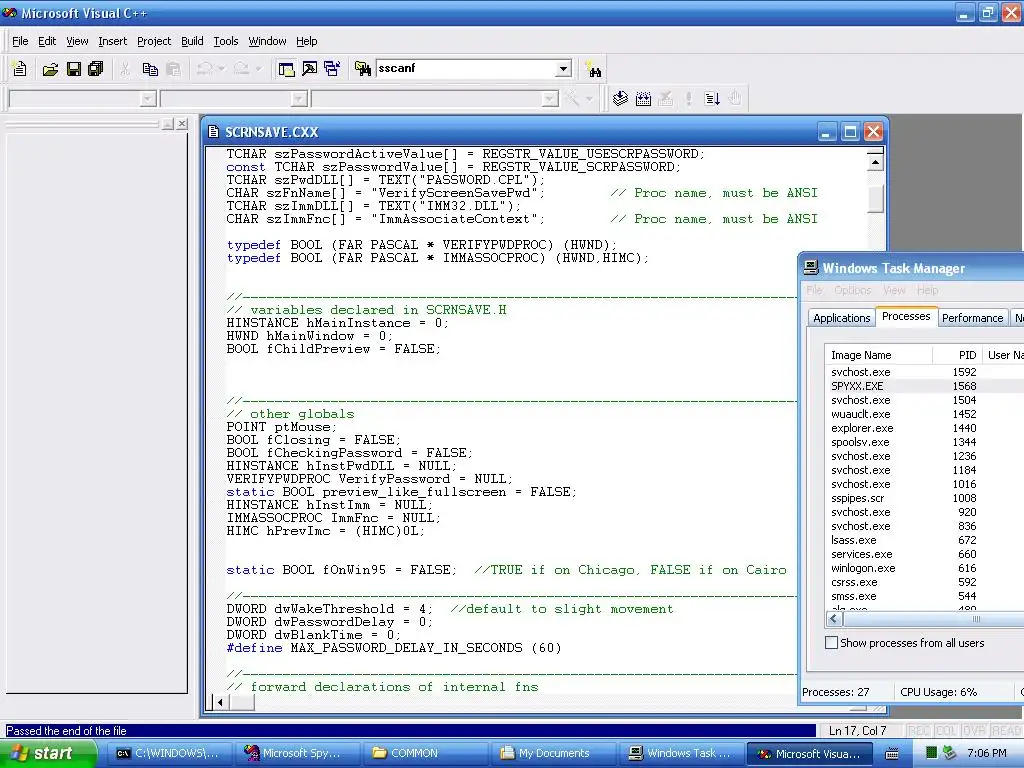Click the Ln 17, Col 7 status indicator
Screen dimensions: 1024x768
(x=857, y=731)
